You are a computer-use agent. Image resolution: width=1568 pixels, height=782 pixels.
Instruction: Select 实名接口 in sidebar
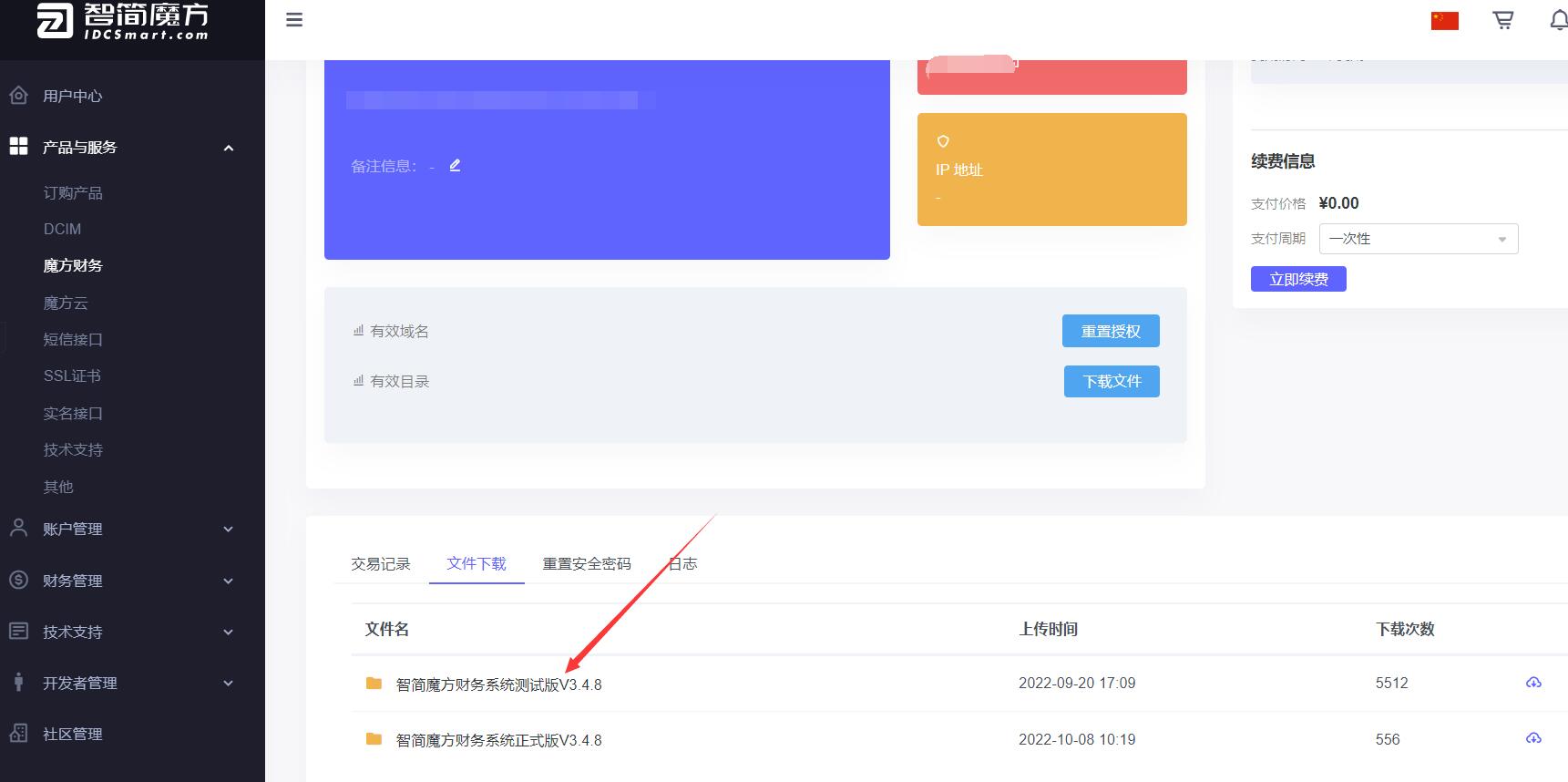tap(73, 413)
